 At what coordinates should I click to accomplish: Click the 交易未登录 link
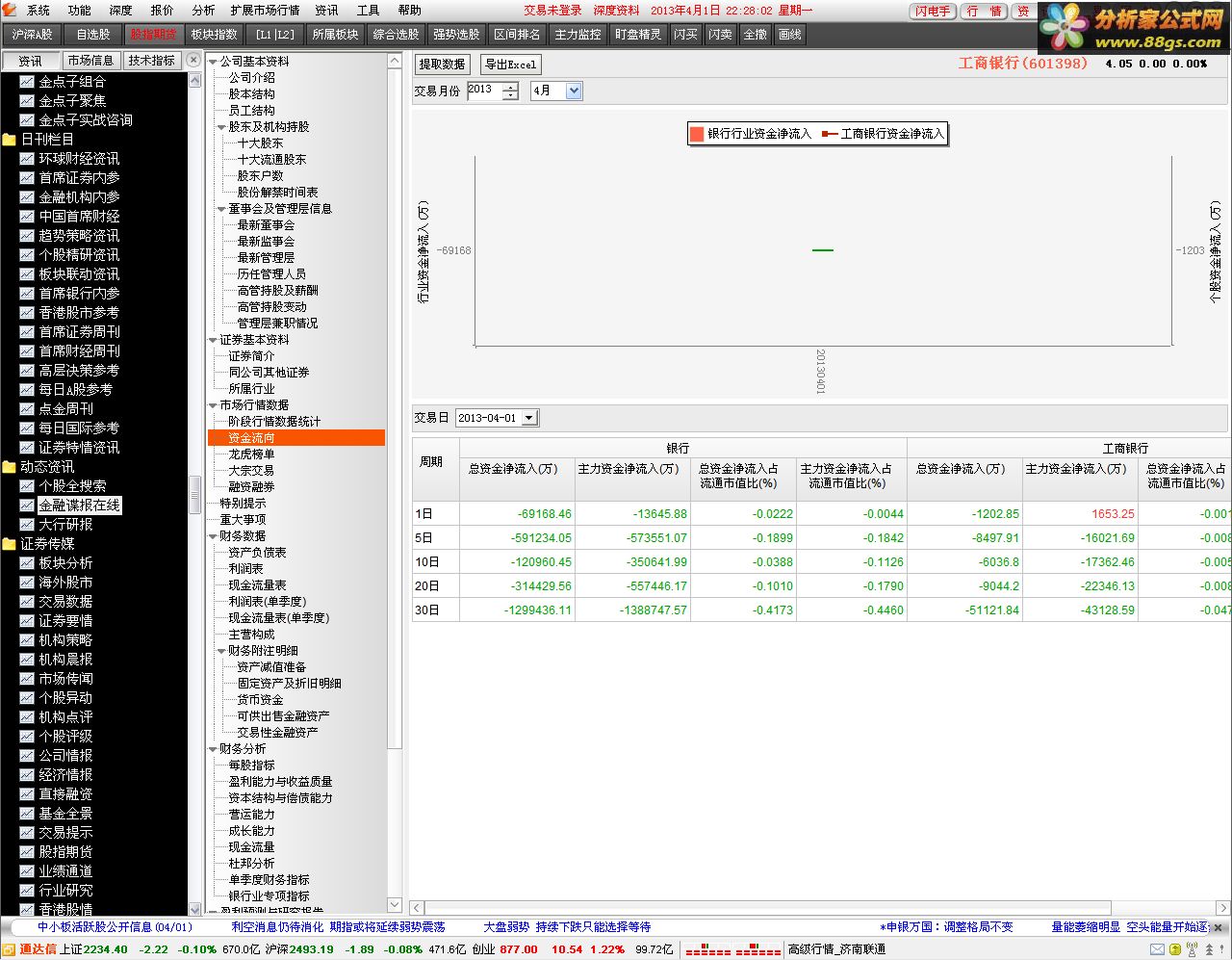[x=553, y=11]
